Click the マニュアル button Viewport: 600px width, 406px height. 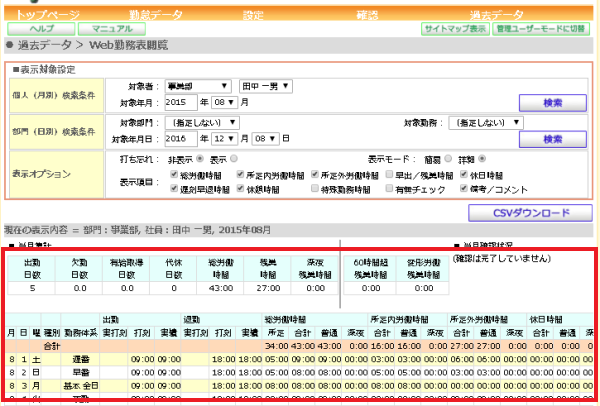pos(112,29)
